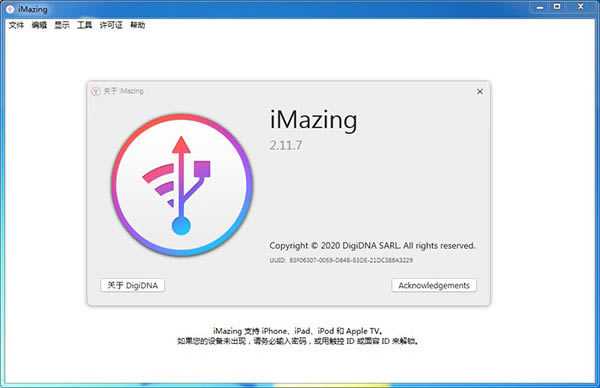Click the version number 2.11.7
The image size is (600, 388).
pos(286,145)
